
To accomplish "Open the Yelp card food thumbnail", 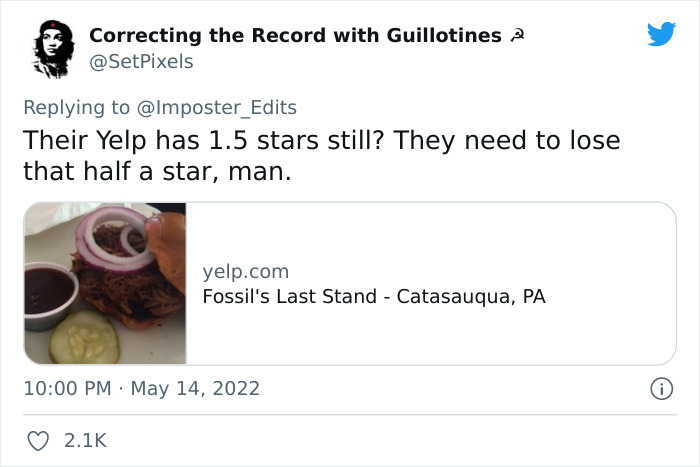I will click(x=105, y=283).
